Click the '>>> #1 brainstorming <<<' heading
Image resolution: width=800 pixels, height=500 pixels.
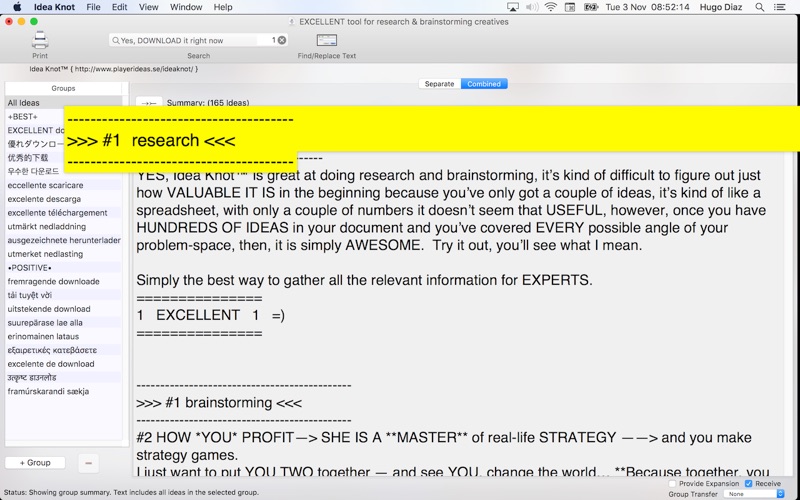[x=219, y=403]
